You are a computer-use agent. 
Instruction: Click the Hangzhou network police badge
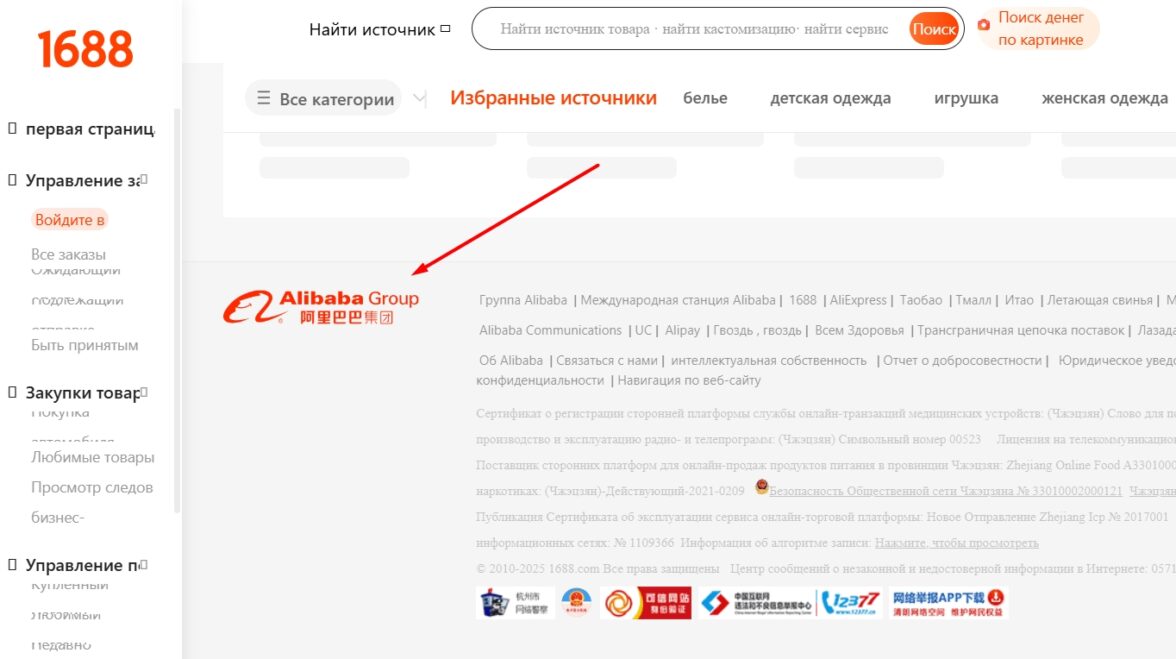[515, 603]
